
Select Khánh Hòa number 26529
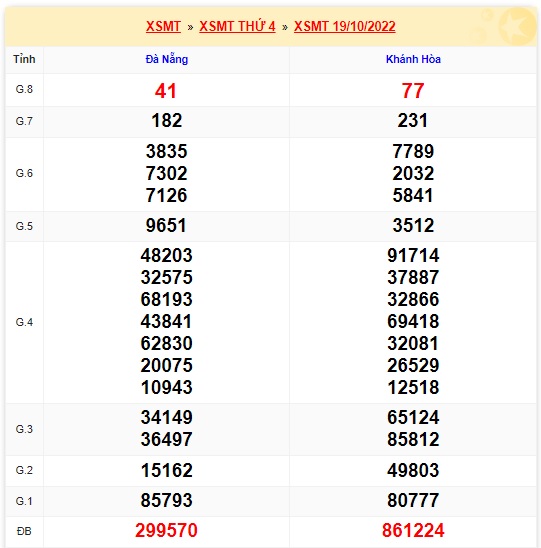tap(413, 366)
